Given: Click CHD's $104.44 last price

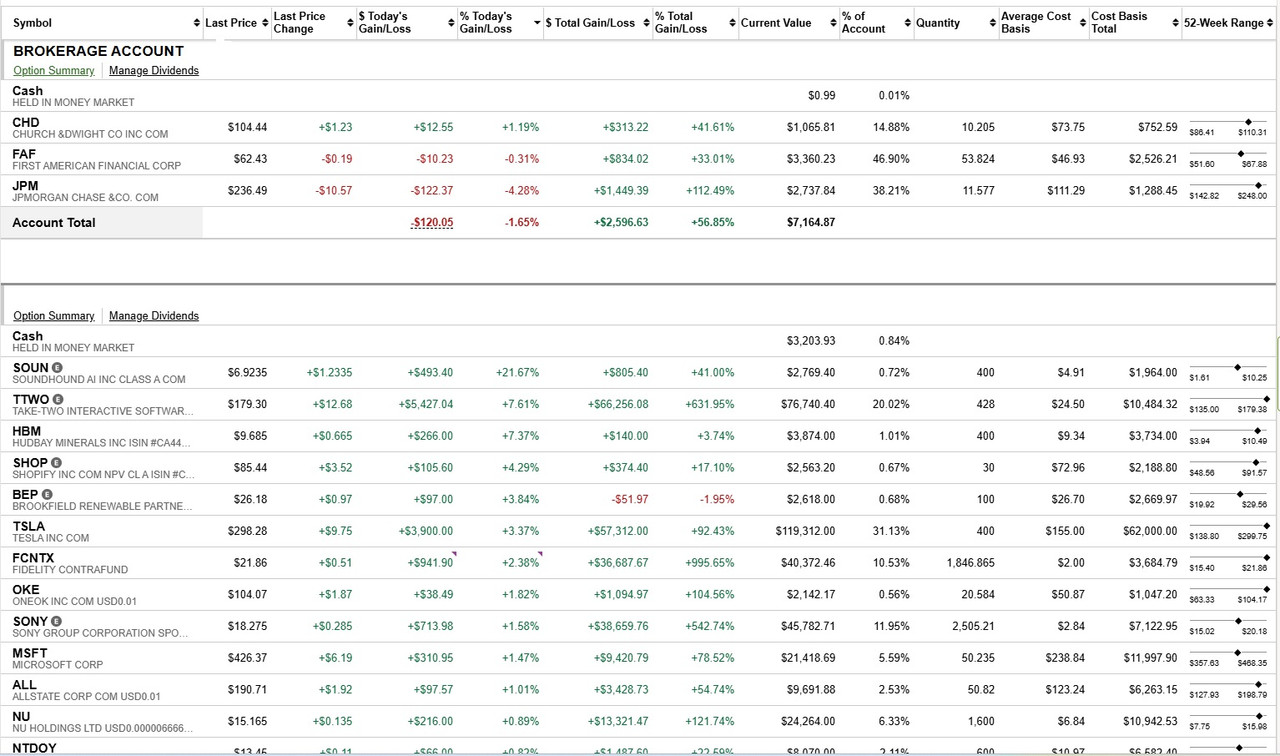Looking at the screenshot, I should point(247,127).
